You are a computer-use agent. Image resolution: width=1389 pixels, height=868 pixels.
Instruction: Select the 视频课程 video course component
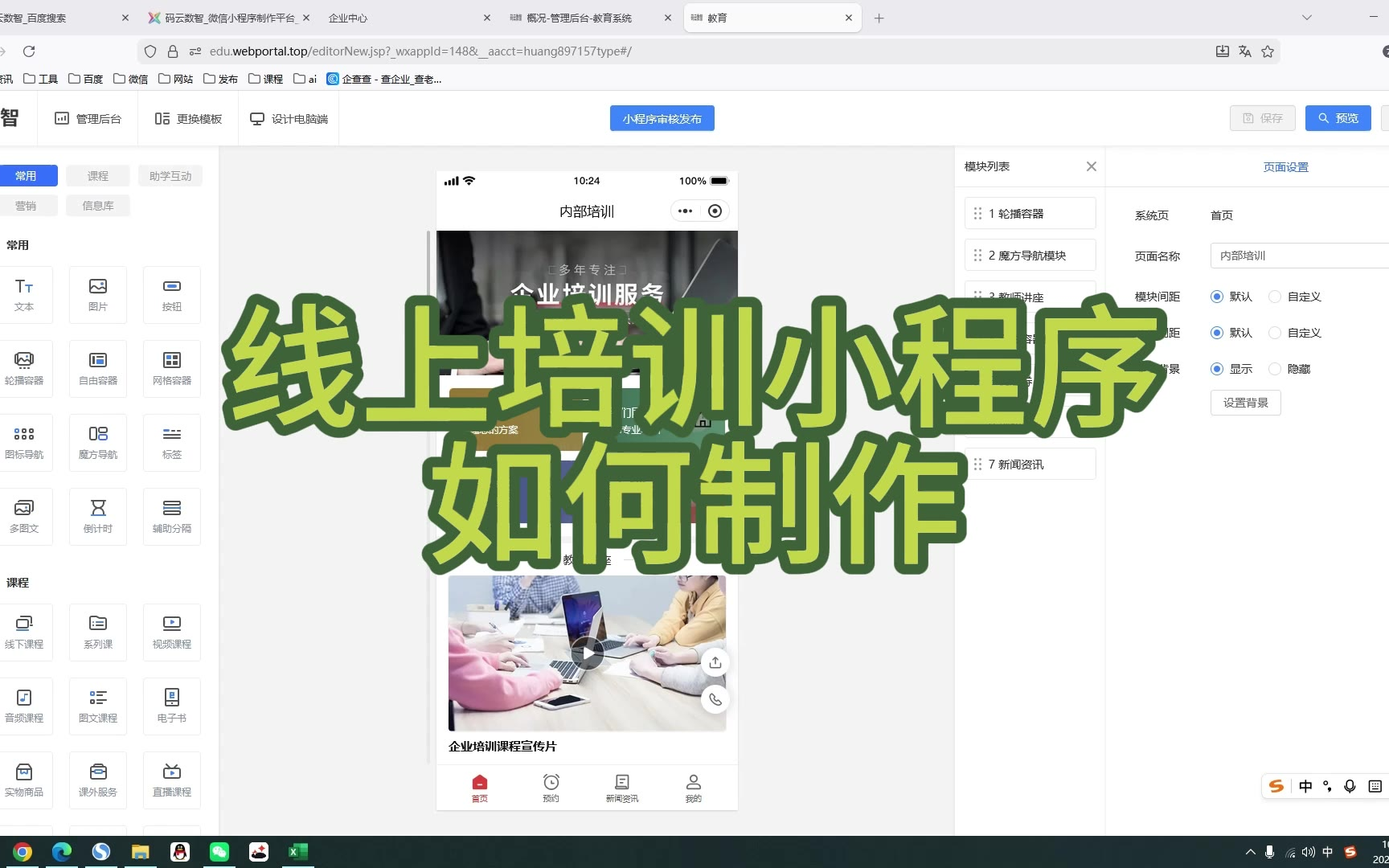point(172,632)
